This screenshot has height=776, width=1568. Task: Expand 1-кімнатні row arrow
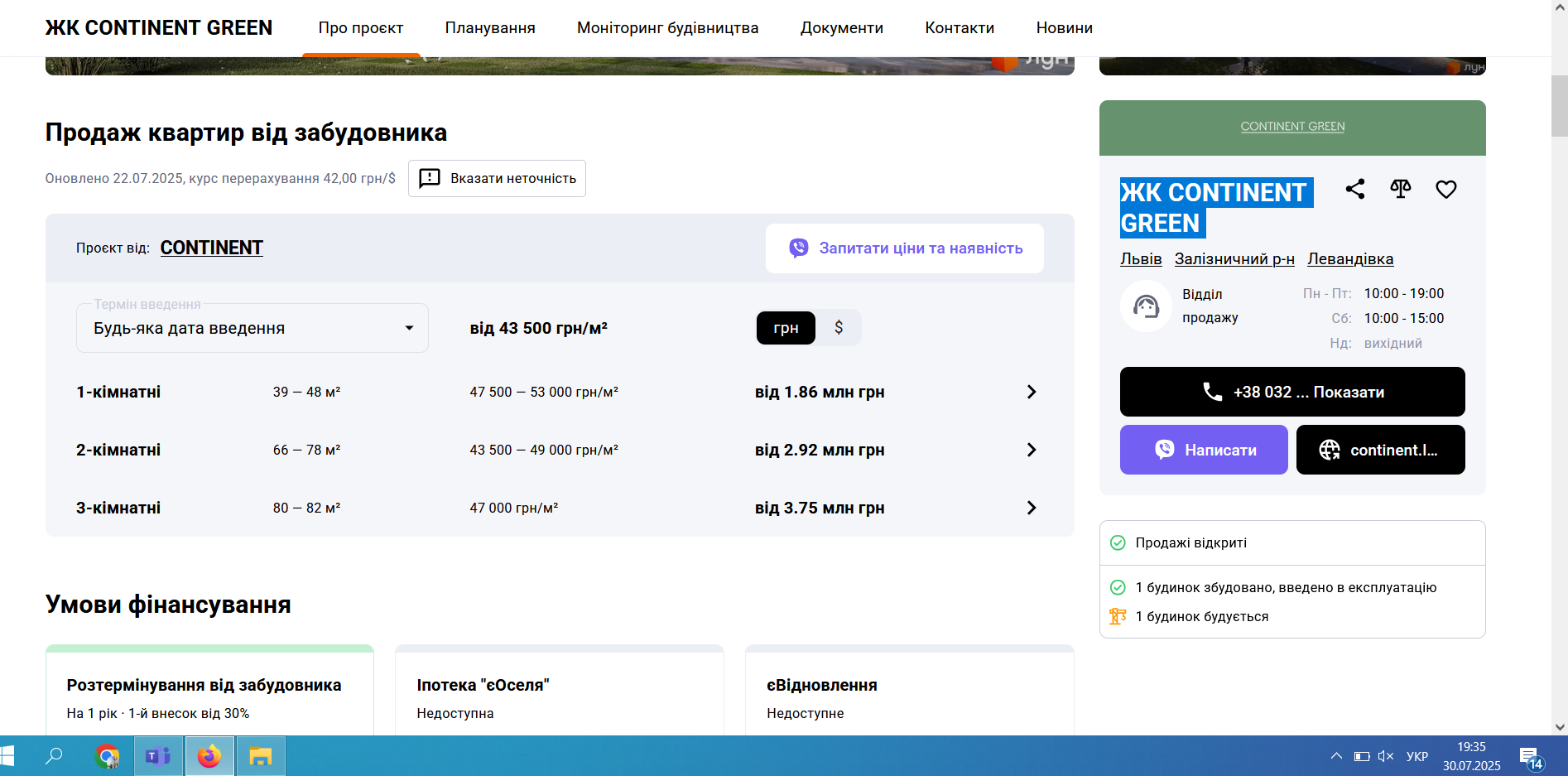pos(1032,392)
